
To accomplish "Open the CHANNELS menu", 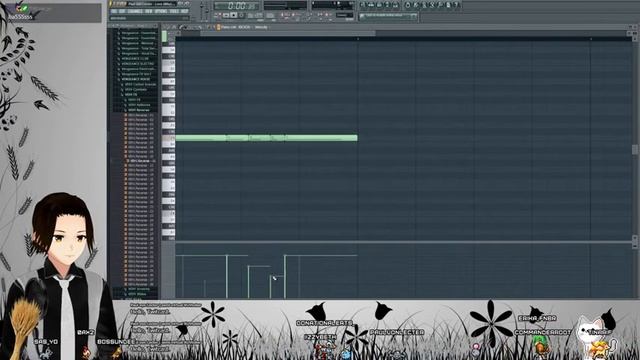I will click(x=135, y=11).
